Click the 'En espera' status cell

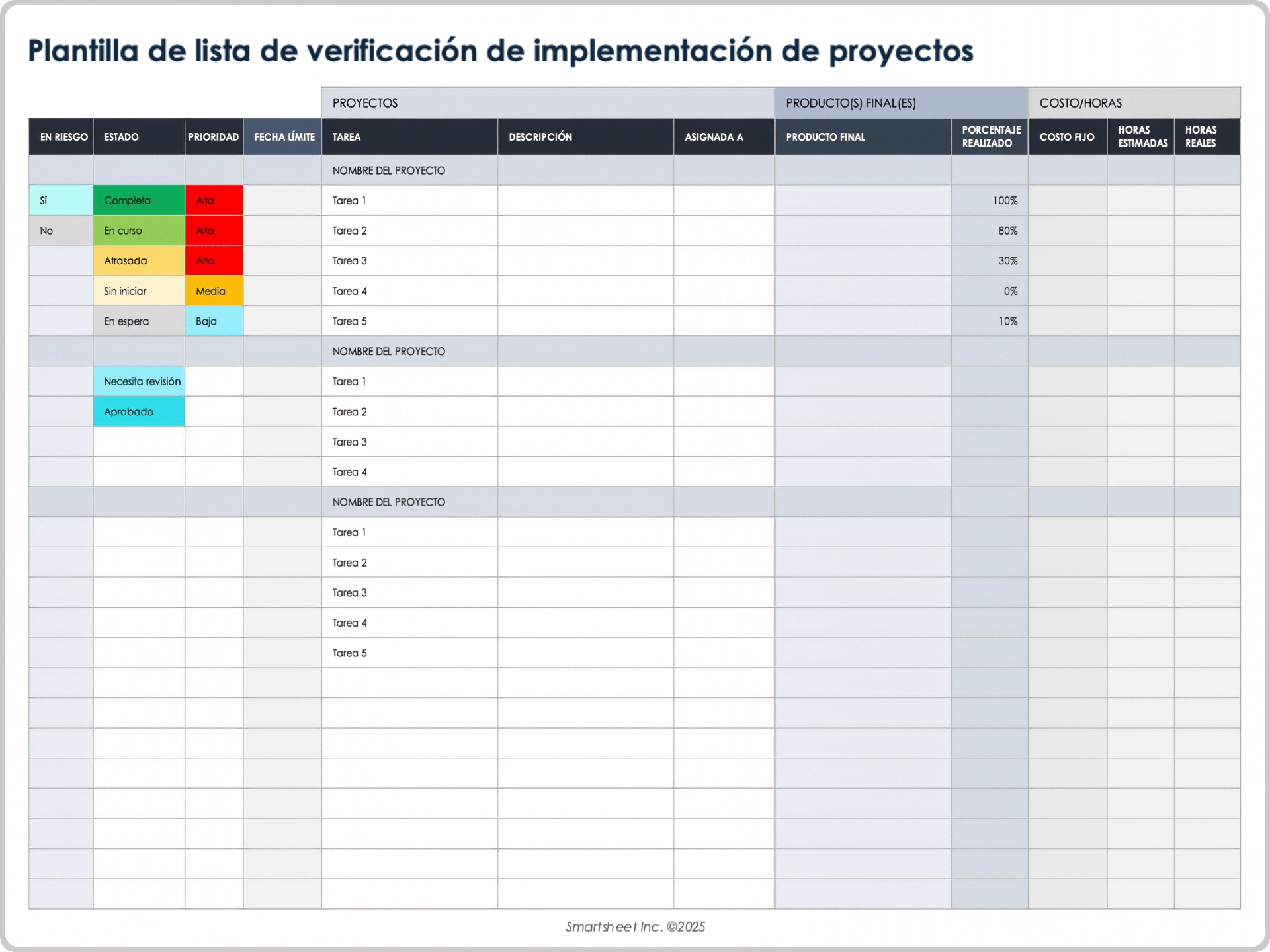(x=138, y=321)
